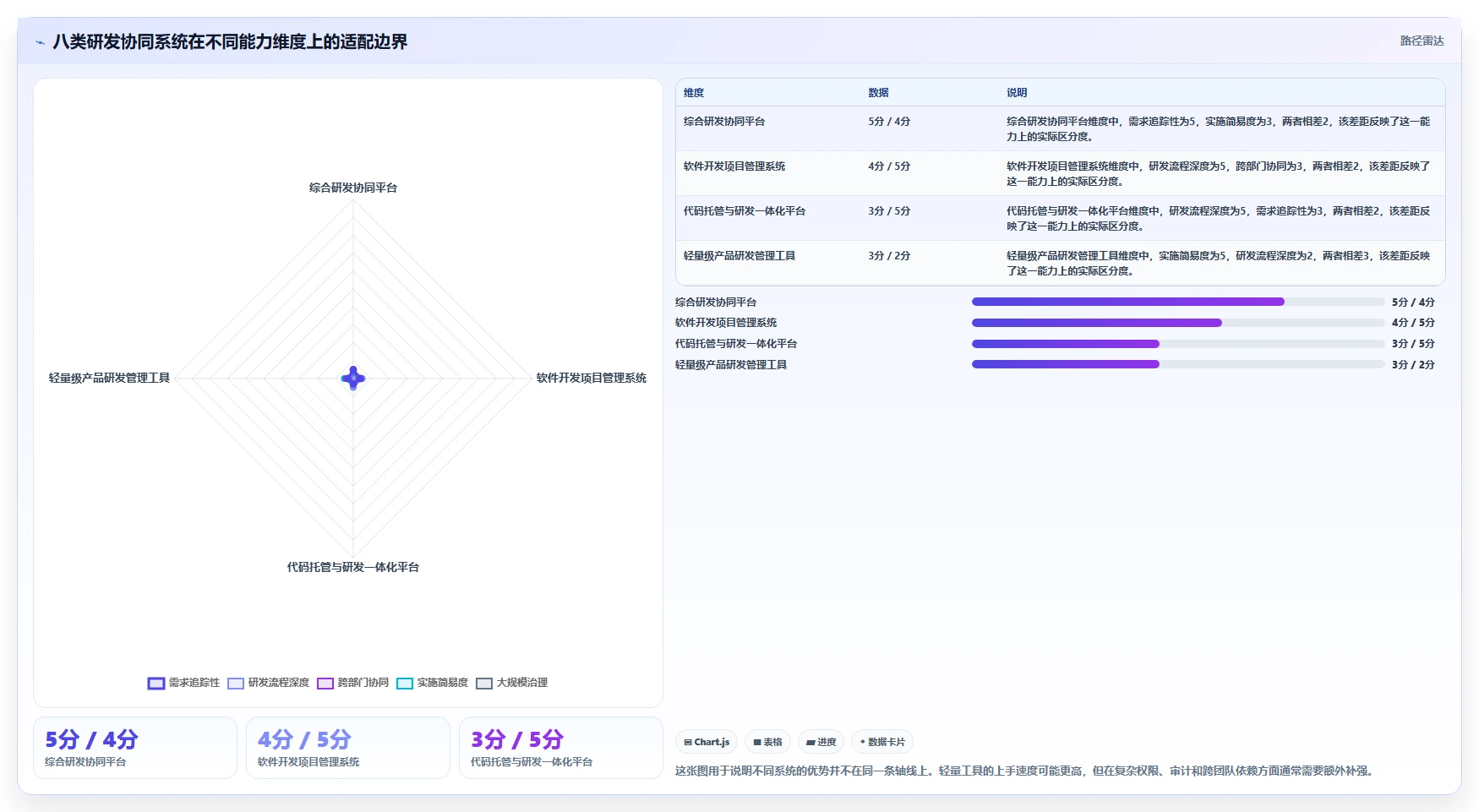Click the 4分 / 5分 value after the progress bar
This screenshot has height=812, width=1479.
point(1413,323)
